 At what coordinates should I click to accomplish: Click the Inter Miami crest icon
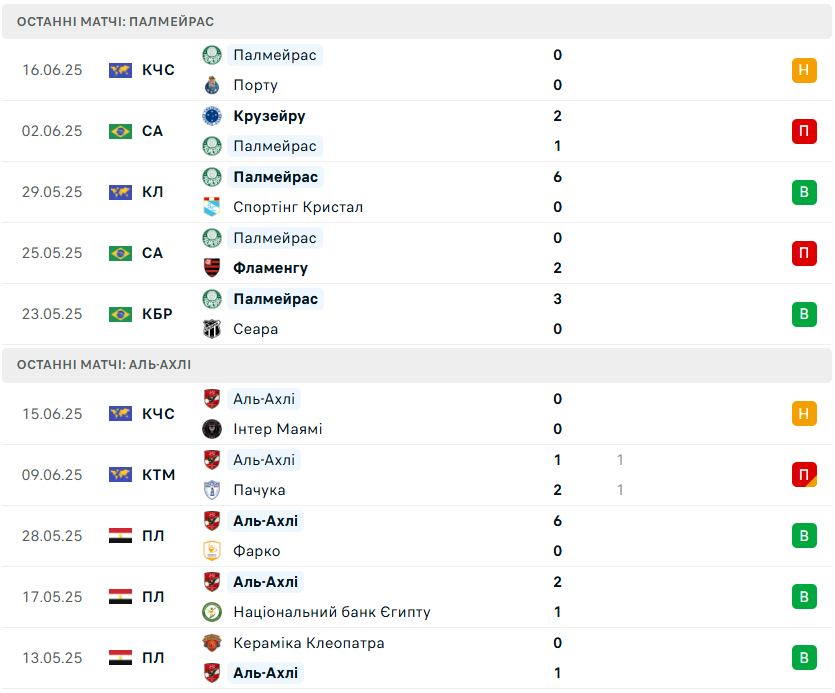point(212,429)
